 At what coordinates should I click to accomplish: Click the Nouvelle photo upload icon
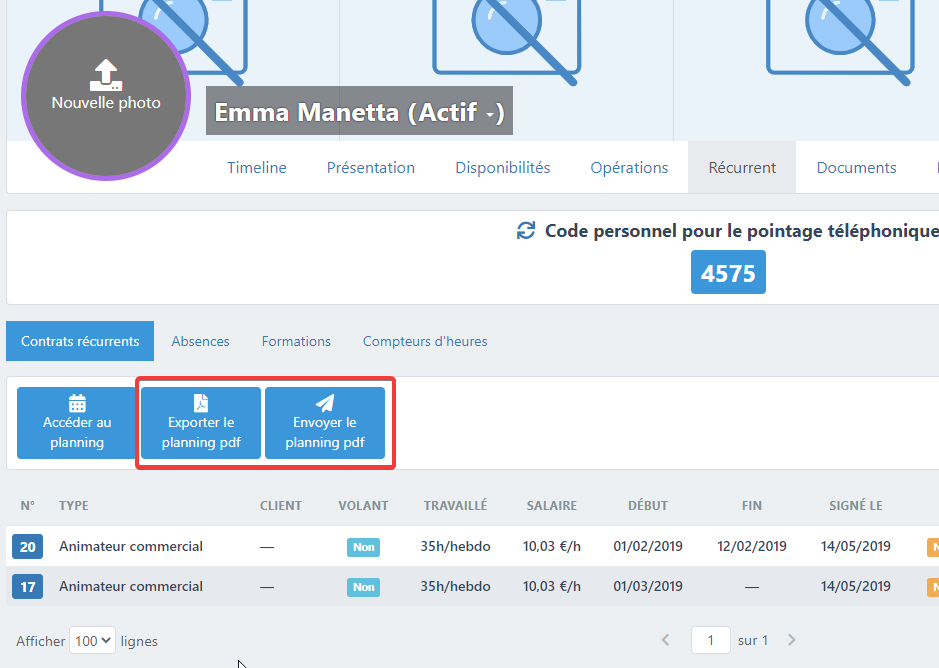tap(105, 74)
